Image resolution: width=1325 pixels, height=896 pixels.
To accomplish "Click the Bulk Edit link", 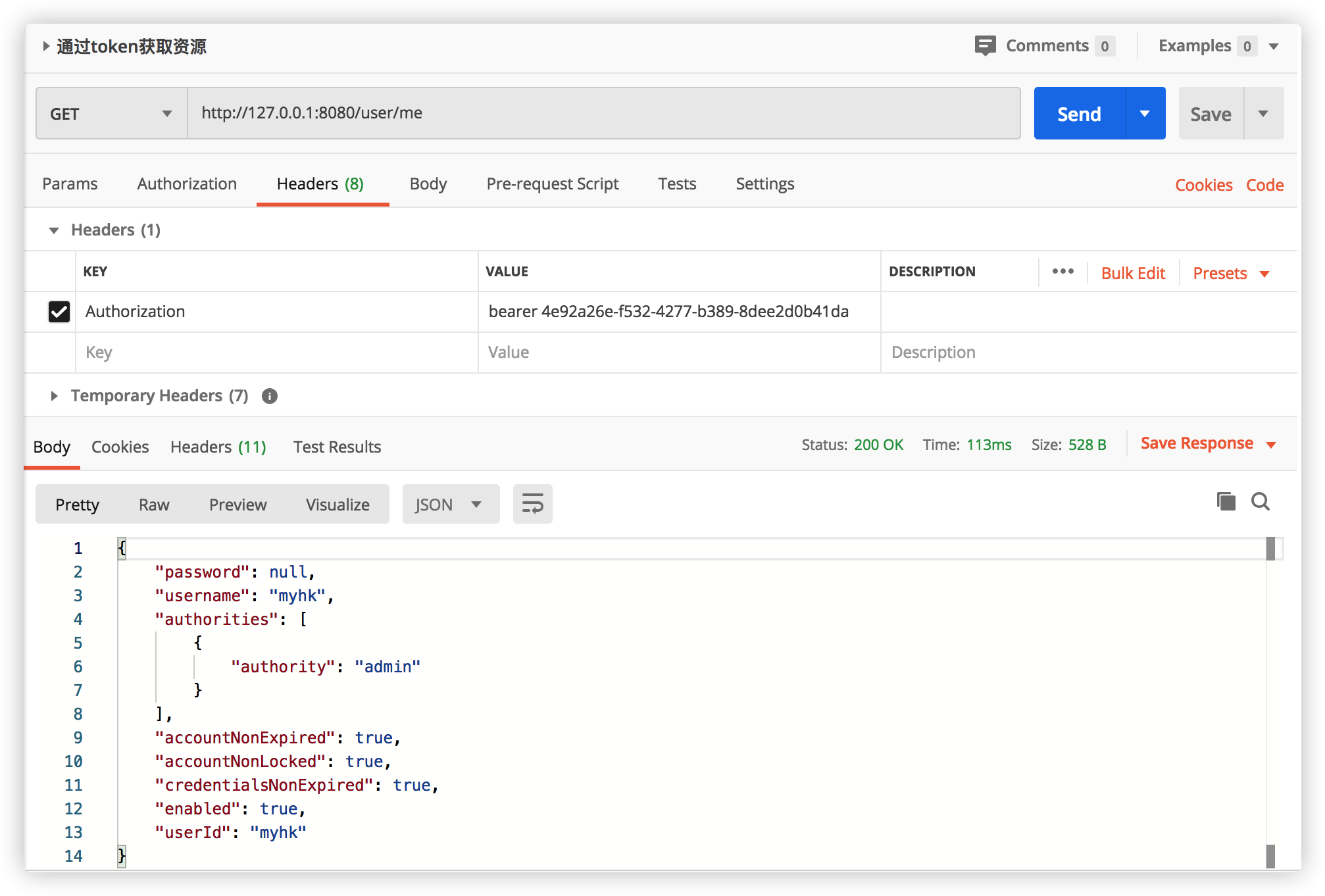I will point(1133,273).
